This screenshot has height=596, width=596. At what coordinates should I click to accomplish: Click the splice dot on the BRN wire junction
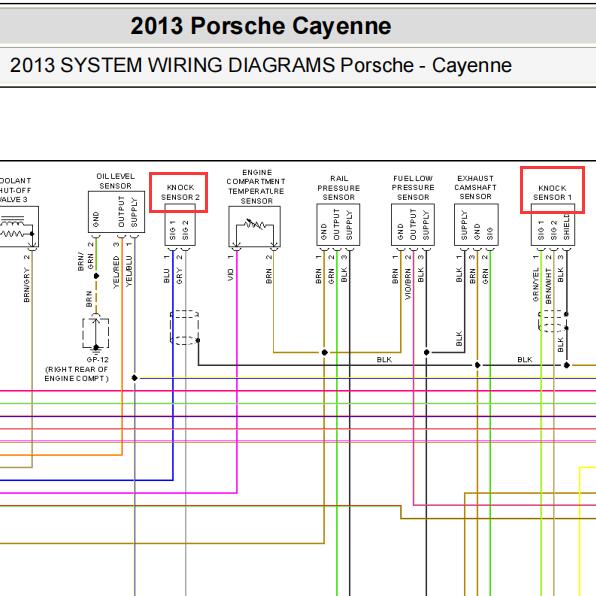[324, 352]
